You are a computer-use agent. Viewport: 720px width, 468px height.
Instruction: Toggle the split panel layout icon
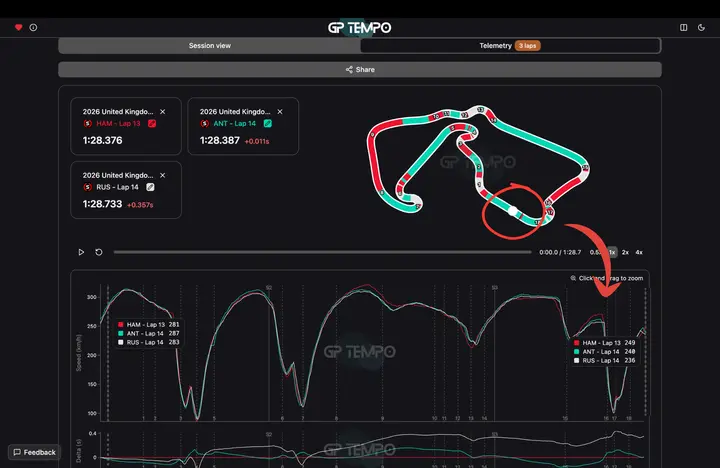point(683,28)
